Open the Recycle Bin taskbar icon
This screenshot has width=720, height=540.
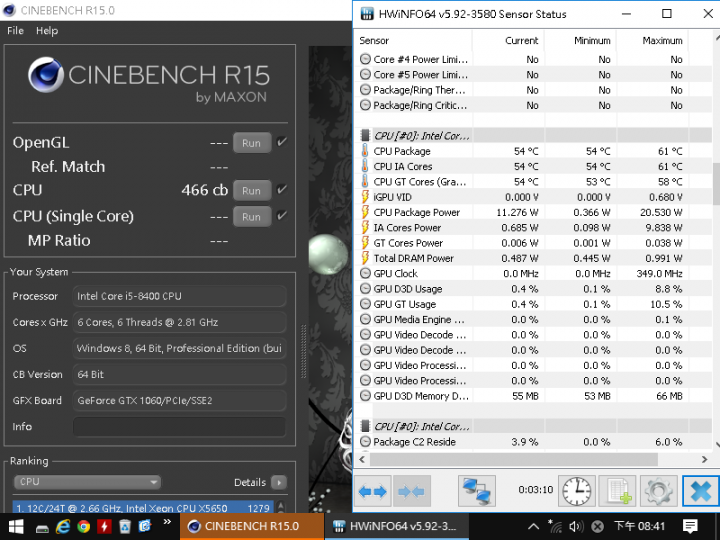click(124, 526)
